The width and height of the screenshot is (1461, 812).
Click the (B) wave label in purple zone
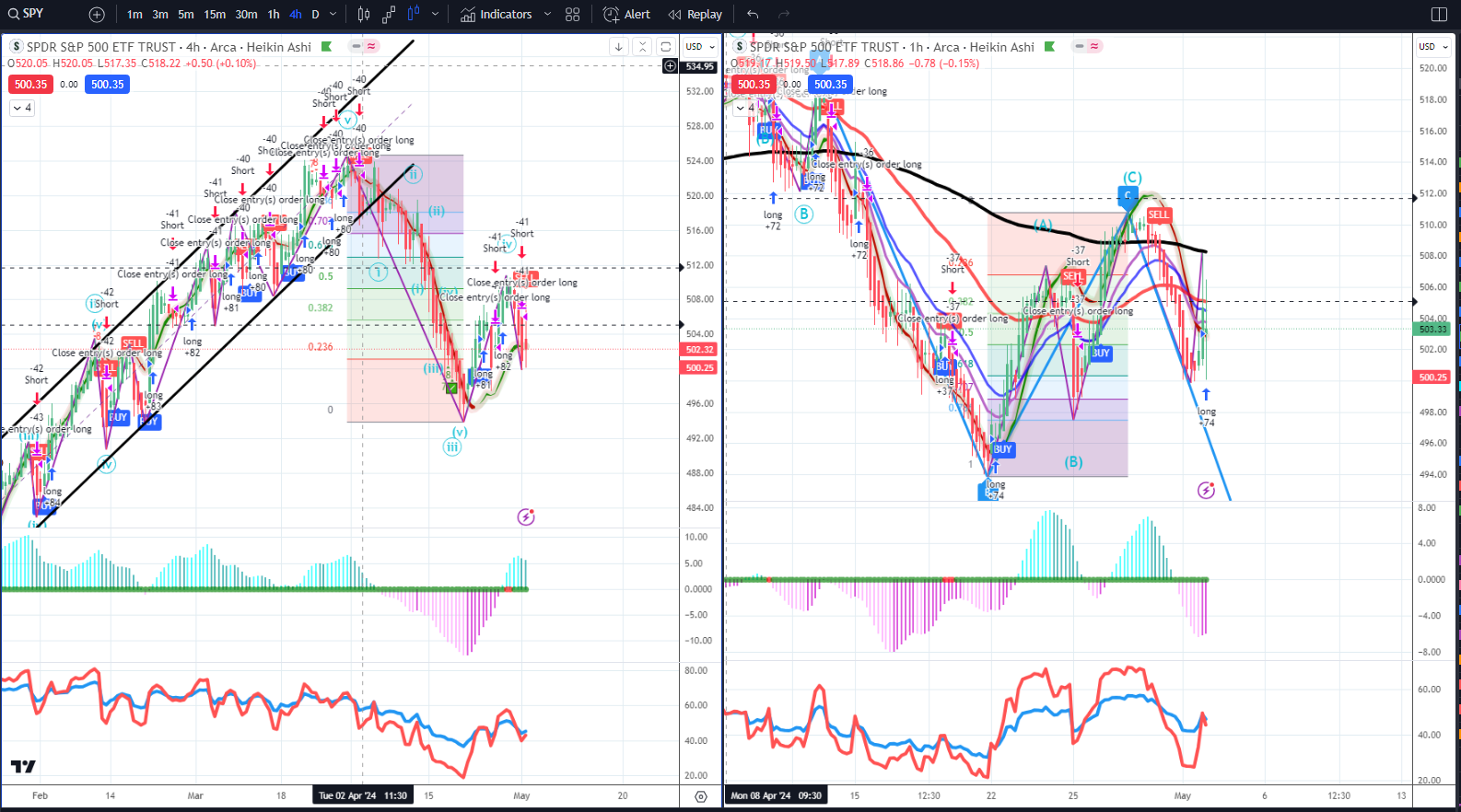pos(1073,462)
